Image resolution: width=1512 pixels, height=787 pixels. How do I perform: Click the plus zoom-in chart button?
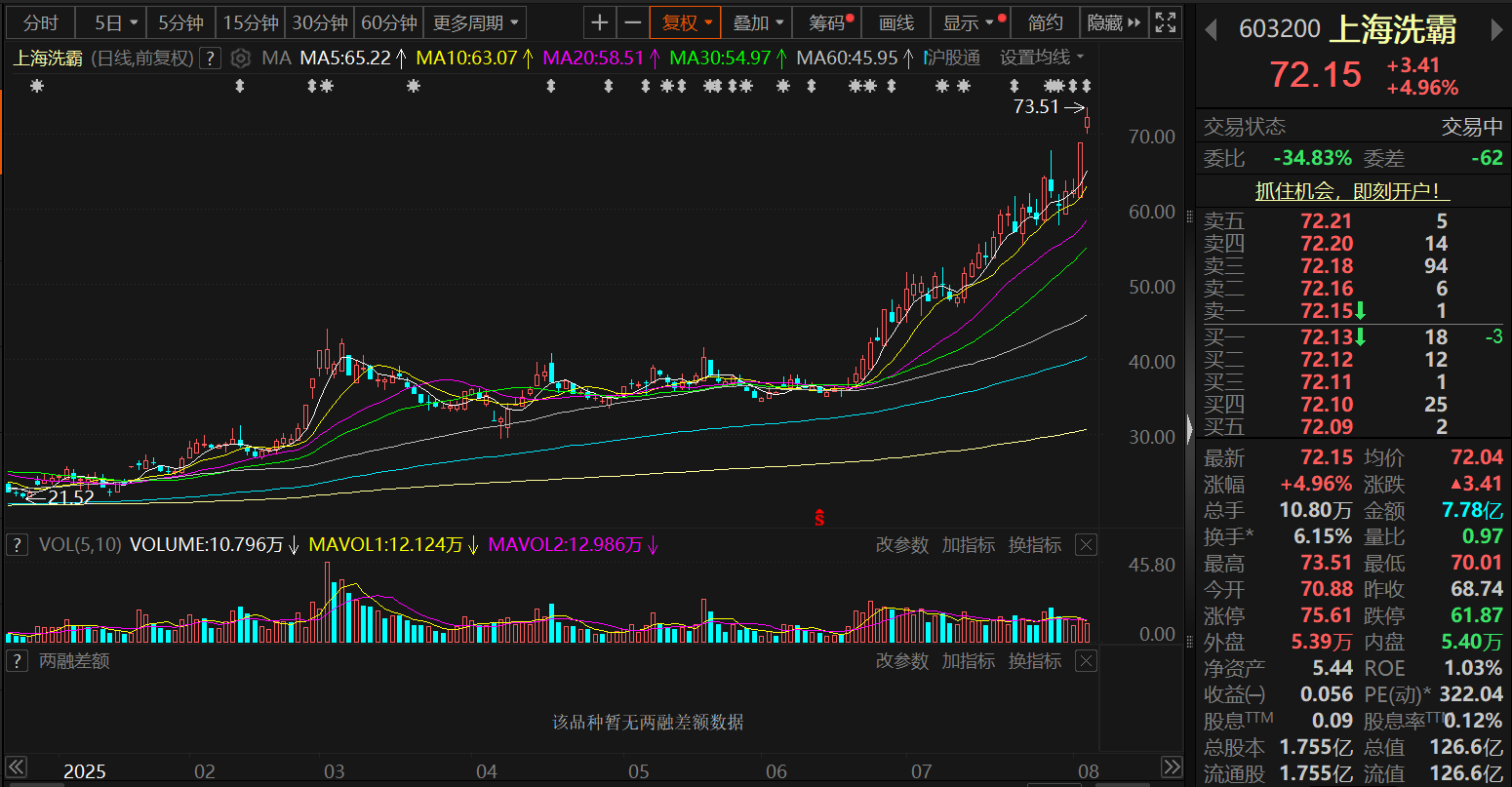(600, 22)
